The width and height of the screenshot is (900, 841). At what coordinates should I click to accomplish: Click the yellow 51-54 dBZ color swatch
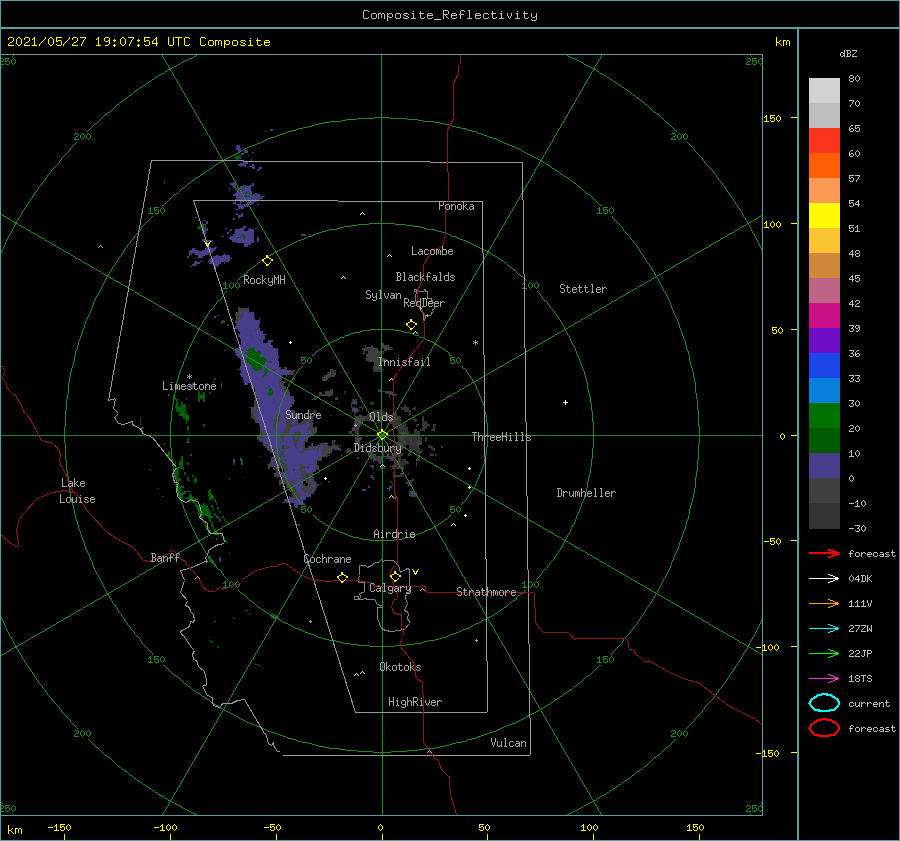(x=824, y=216)
